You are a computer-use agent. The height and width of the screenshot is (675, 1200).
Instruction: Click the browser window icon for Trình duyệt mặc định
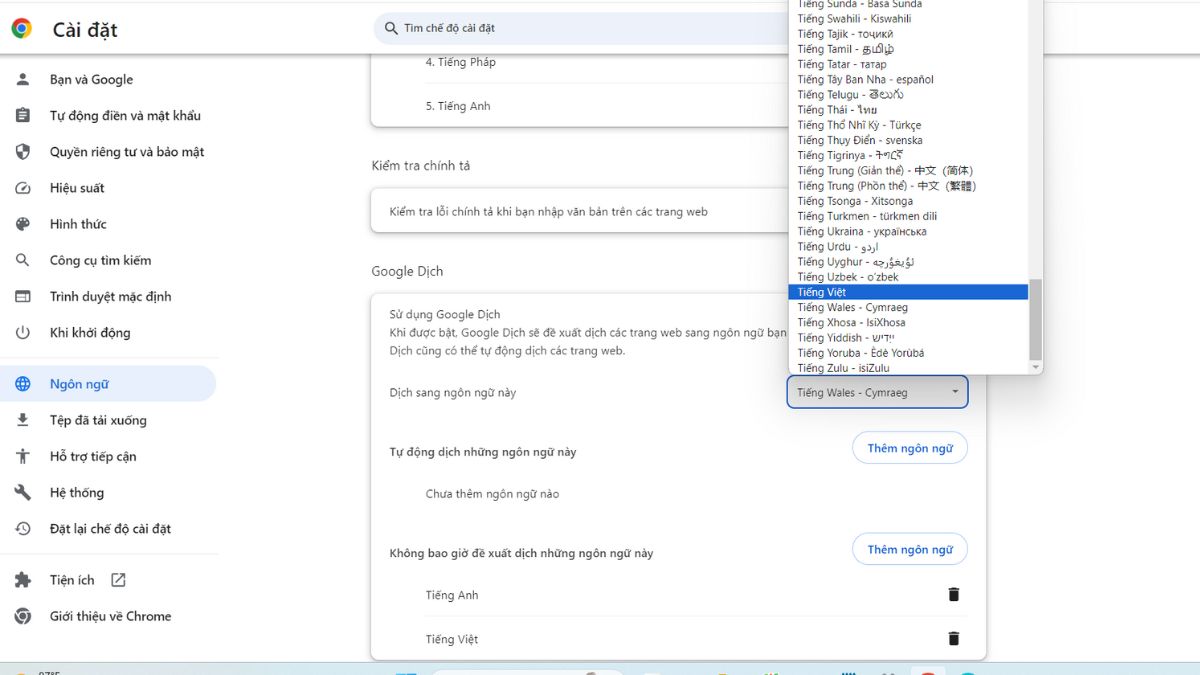coord(23,296)
